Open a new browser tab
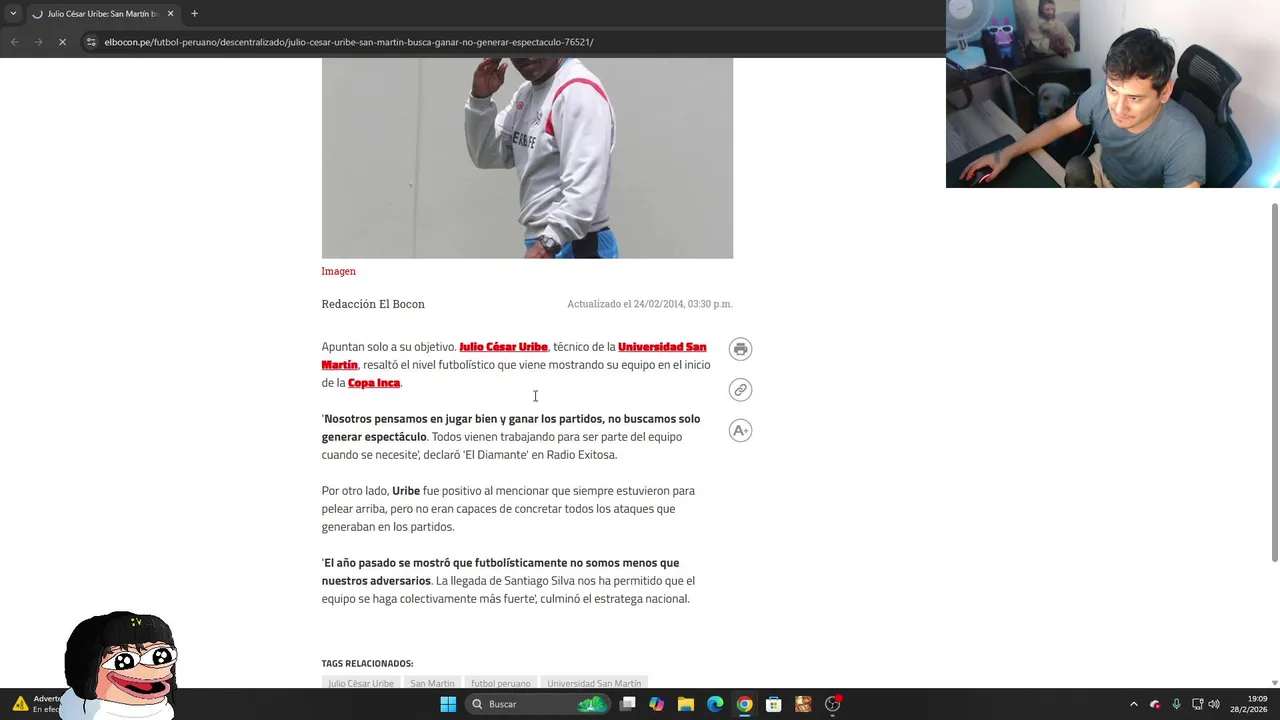 [194, 14]
